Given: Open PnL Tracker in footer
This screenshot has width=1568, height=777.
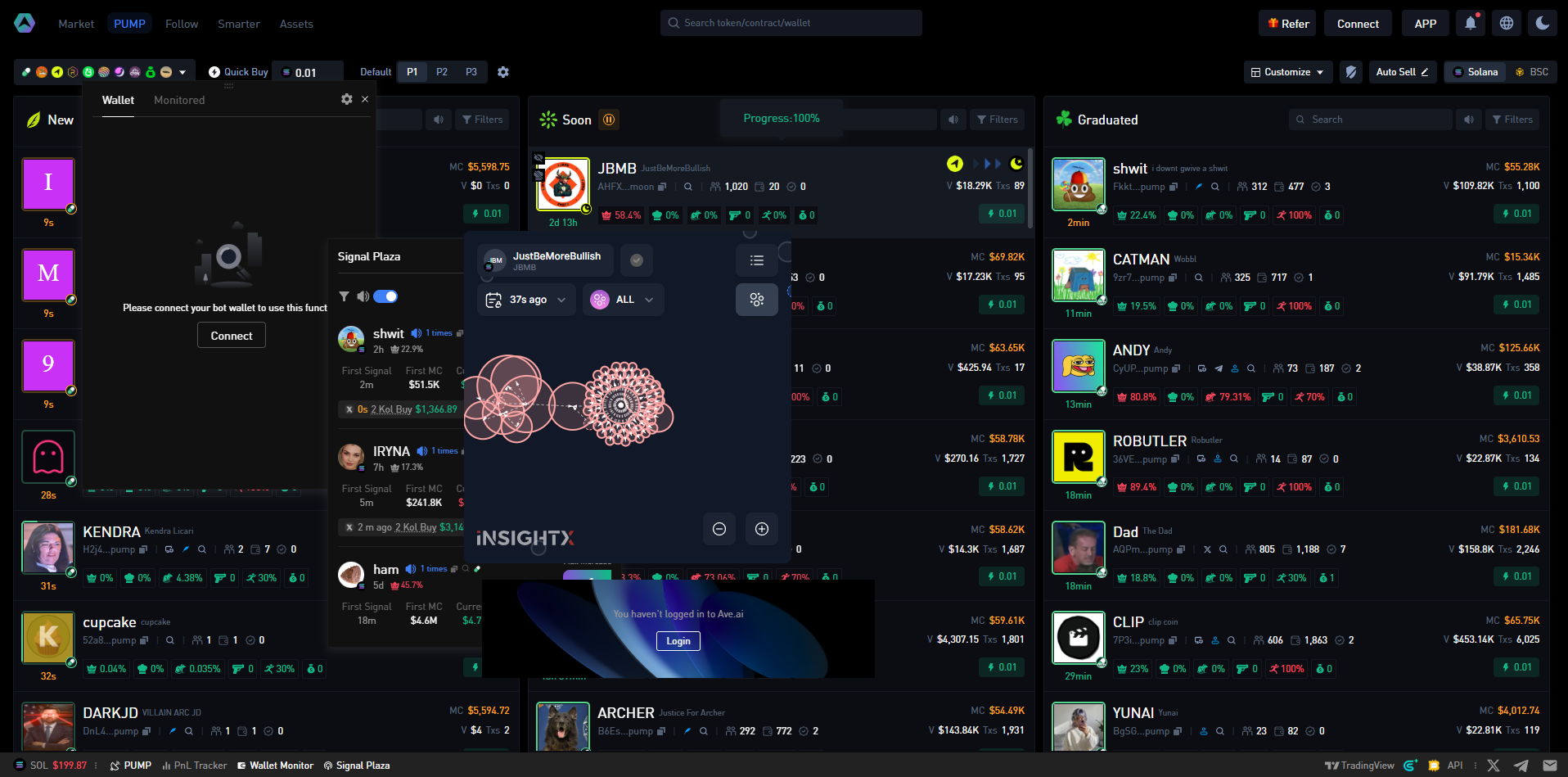Looking at the screenshot, I should tap(195, 766).
